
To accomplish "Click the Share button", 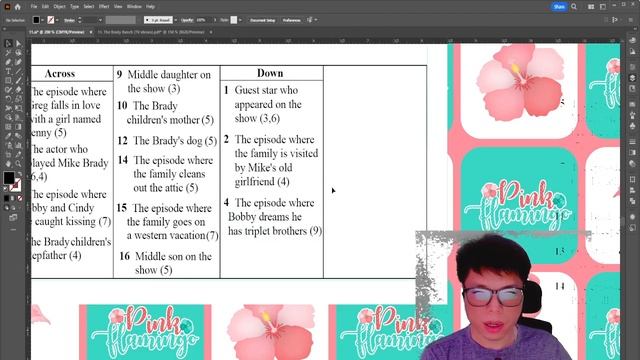I will 559,7.
